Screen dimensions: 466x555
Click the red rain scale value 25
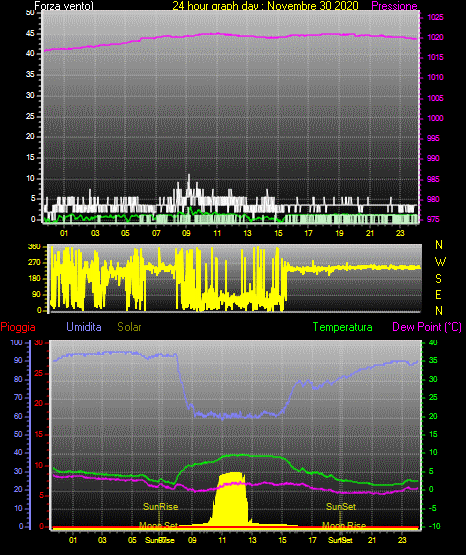(x=39, y=373)
